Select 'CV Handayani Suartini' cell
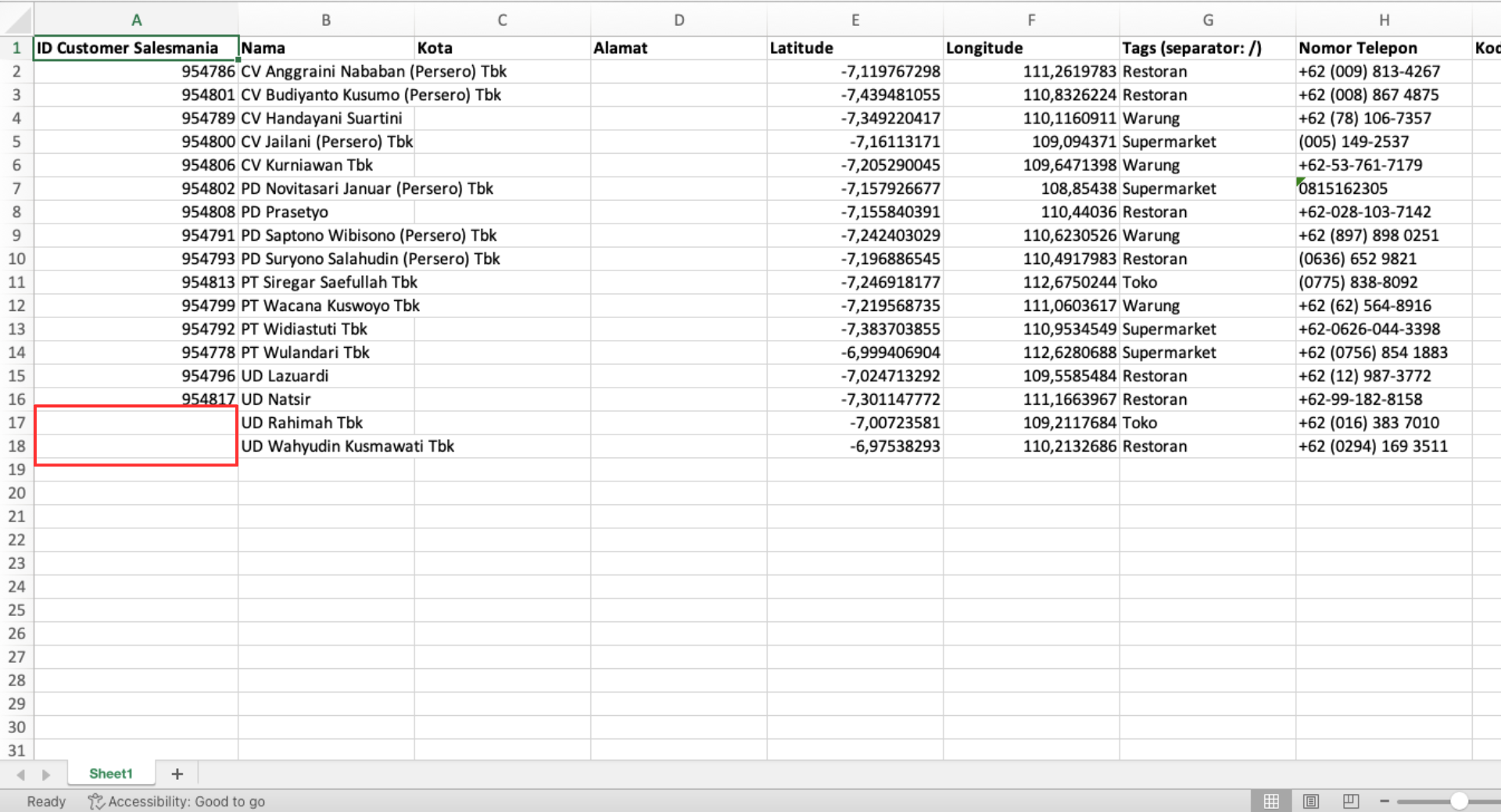Viewport: 1501px width, 812px height. pyautogui.click(x=326, y=118)
